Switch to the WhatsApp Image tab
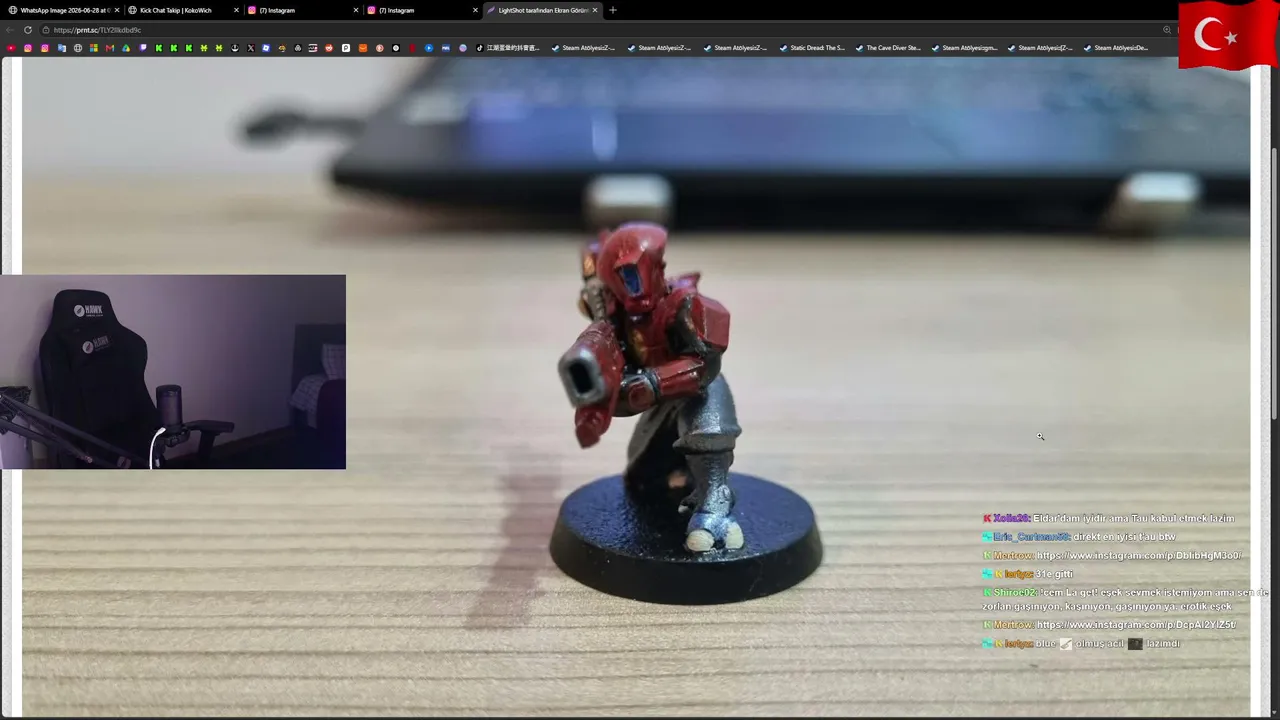Screen dimensions: 1280x720 point(62,10)
